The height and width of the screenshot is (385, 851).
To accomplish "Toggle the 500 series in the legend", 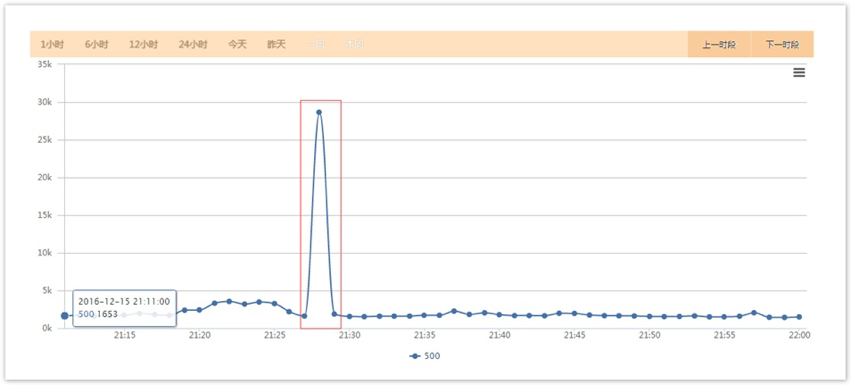I will pos(425,356).
